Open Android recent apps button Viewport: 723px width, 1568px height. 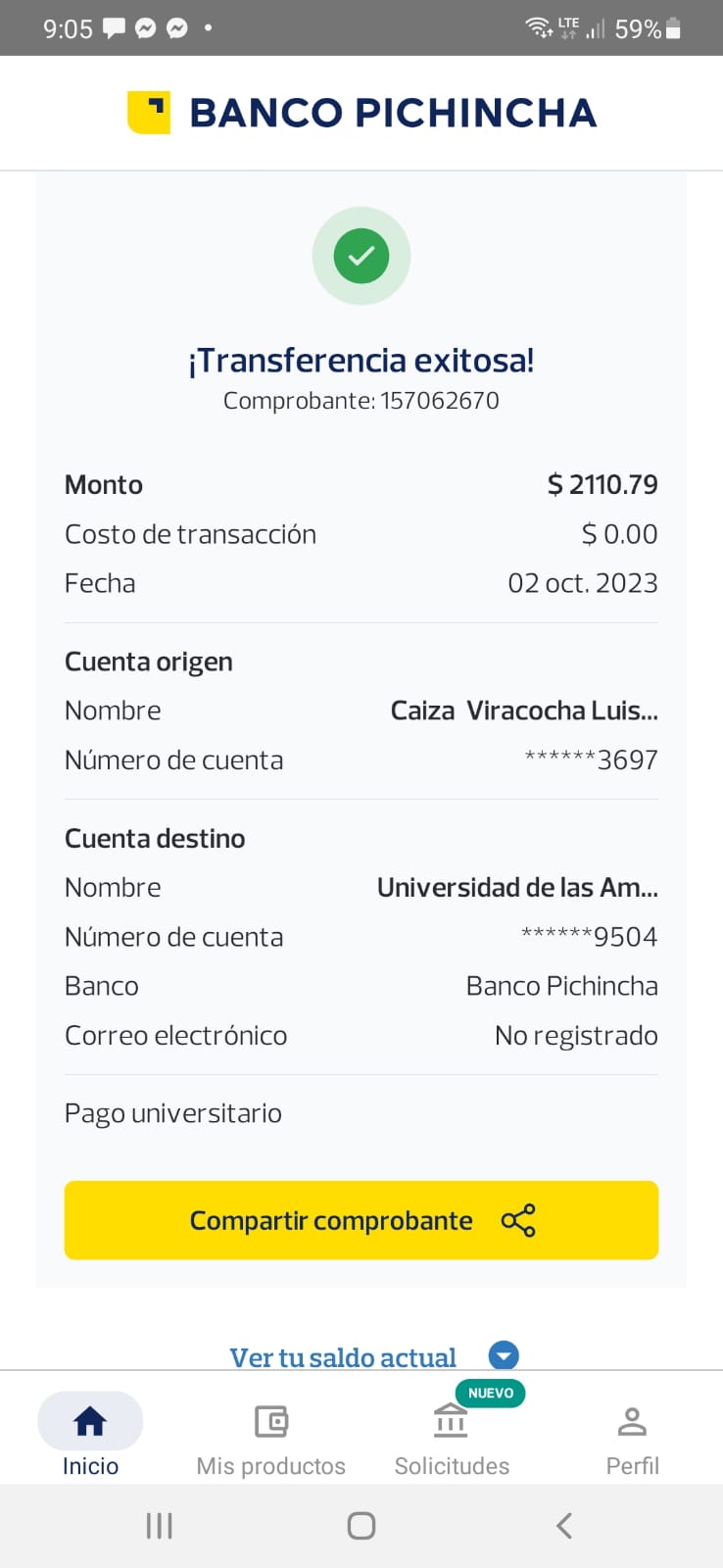click(x=159, y=1525)
